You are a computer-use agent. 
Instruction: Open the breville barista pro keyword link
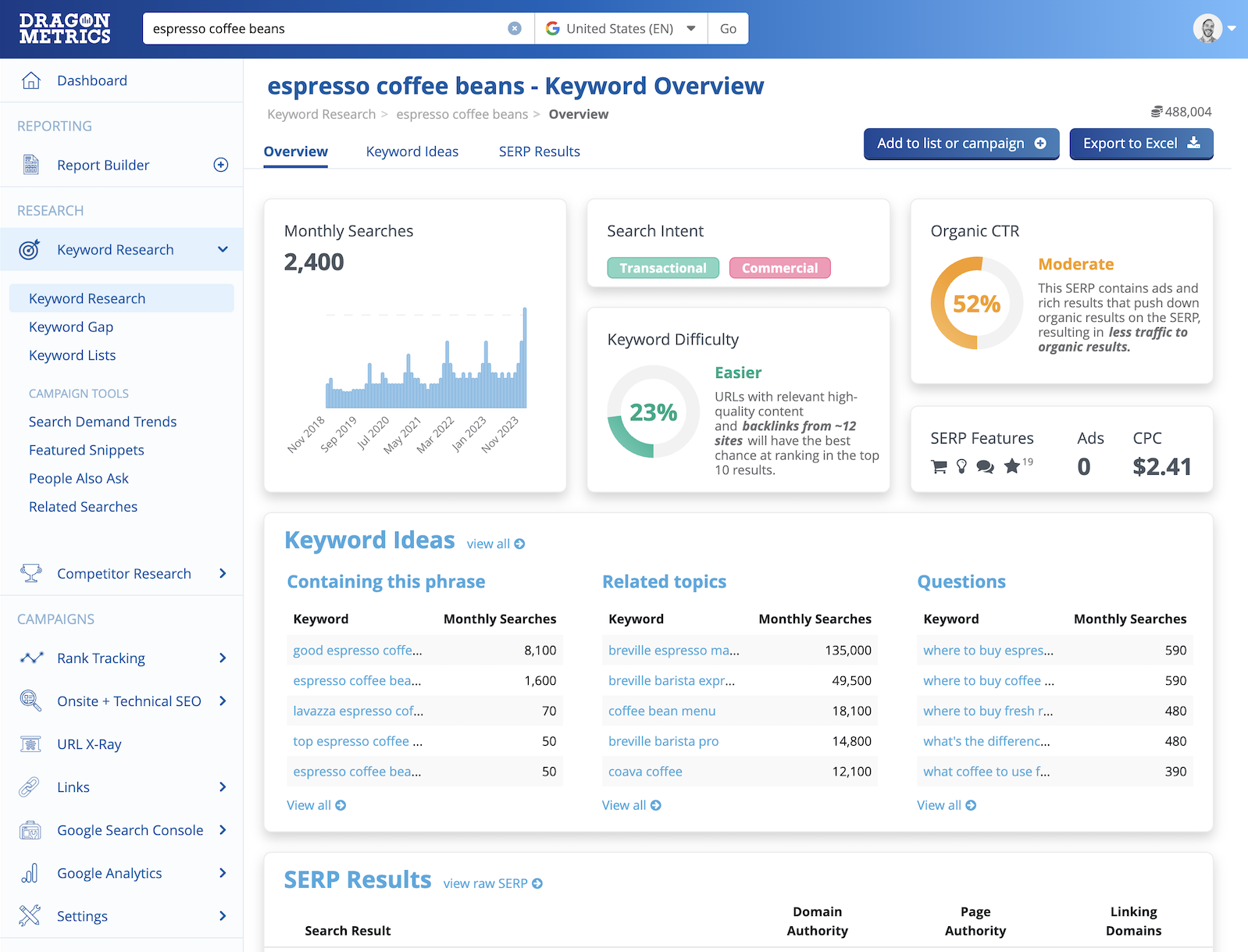663,741
